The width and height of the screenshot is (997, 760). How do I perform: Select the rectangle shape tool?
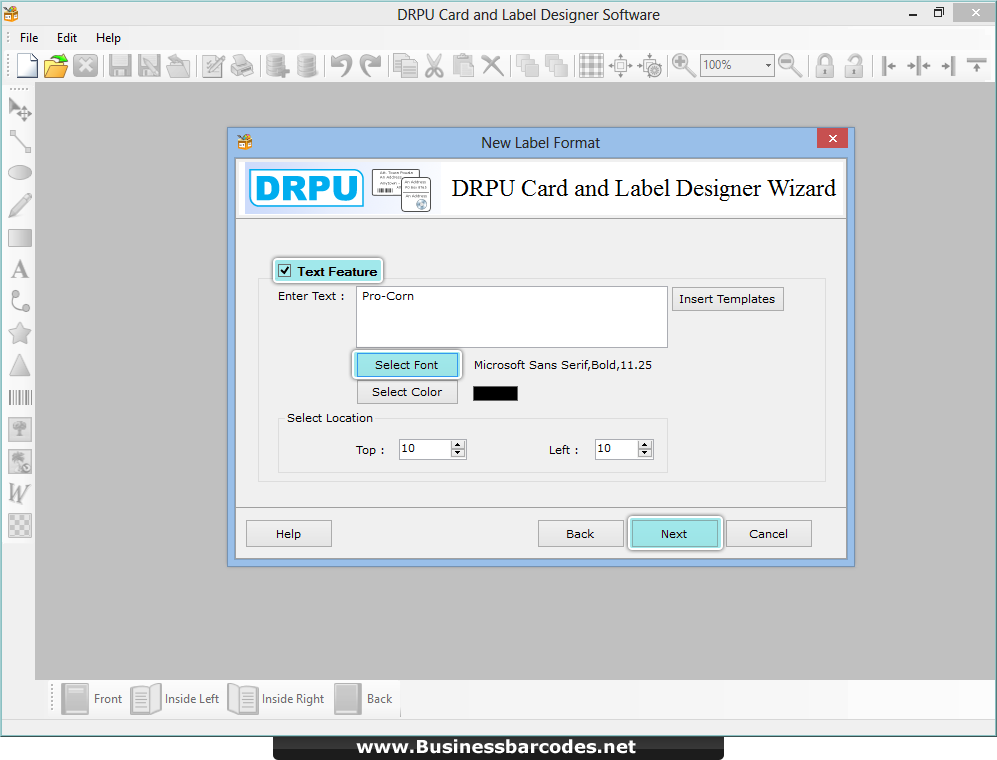point(20,238)
